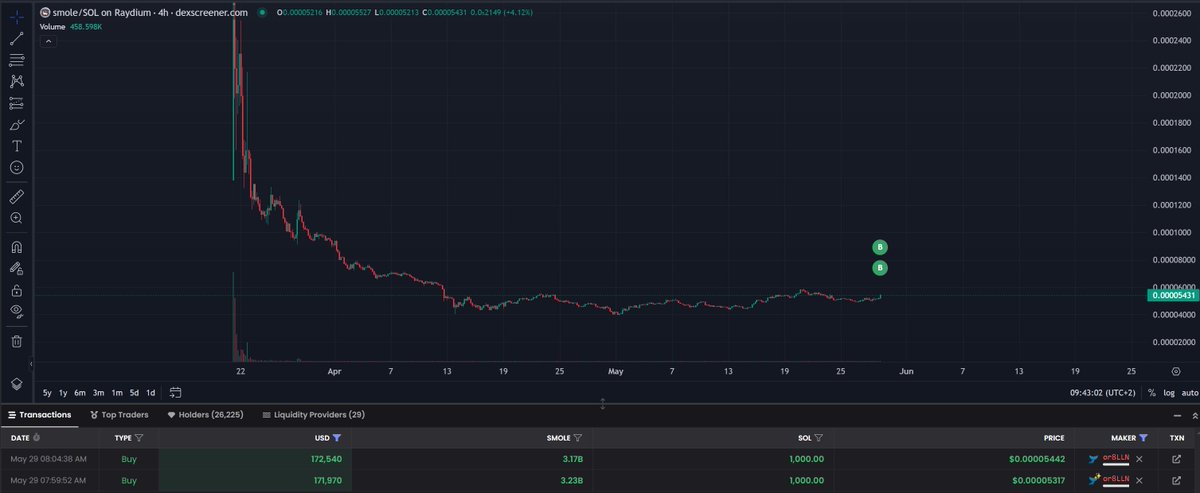Image resolution: width=1200 pixels, height=493 pixels.
Task: Open TXN link for 07:59:52 AM buy
Action: point(1176,480)
